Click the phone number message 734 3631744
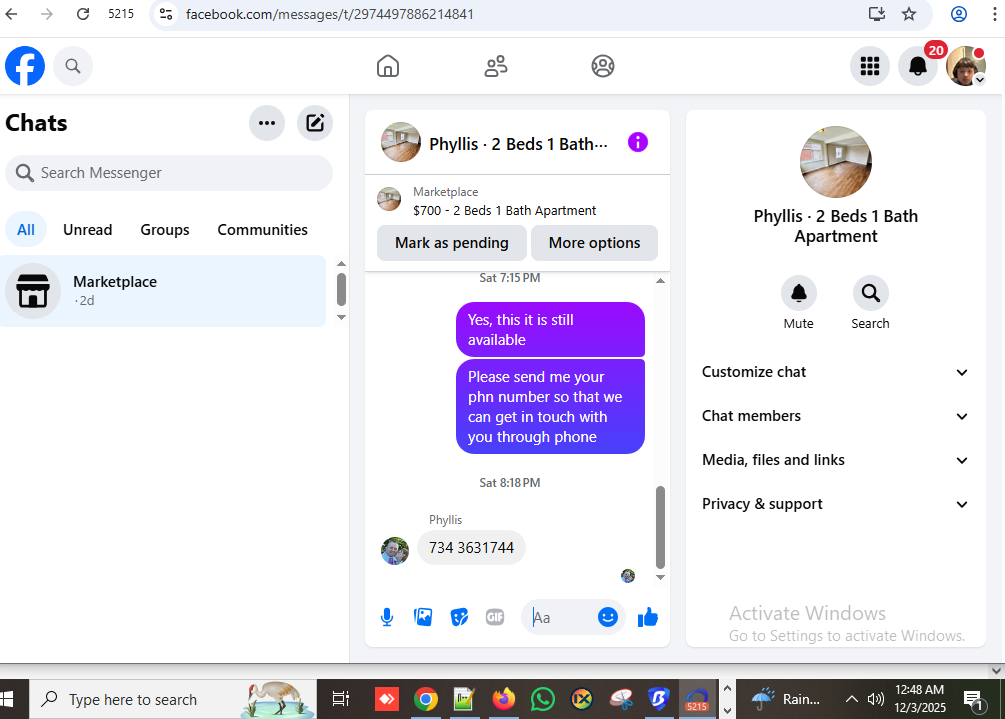The width and height of the screenshot is (1005, 719). pyautogui.click(x=471, y=548)
